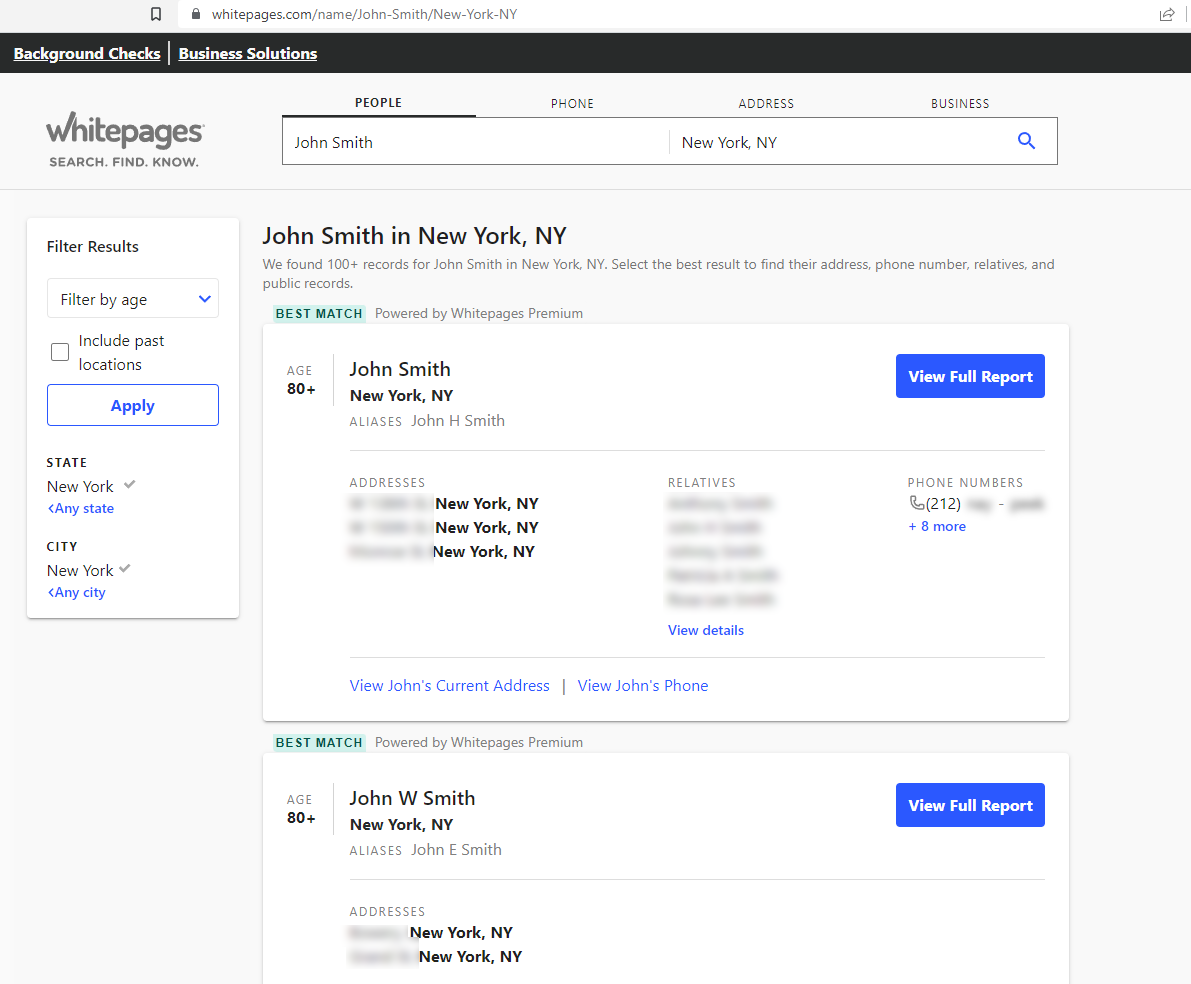Click the checkmark next to State New York
The width and height of the screenshot is (1191, 984).
click(x=129, y=484)
